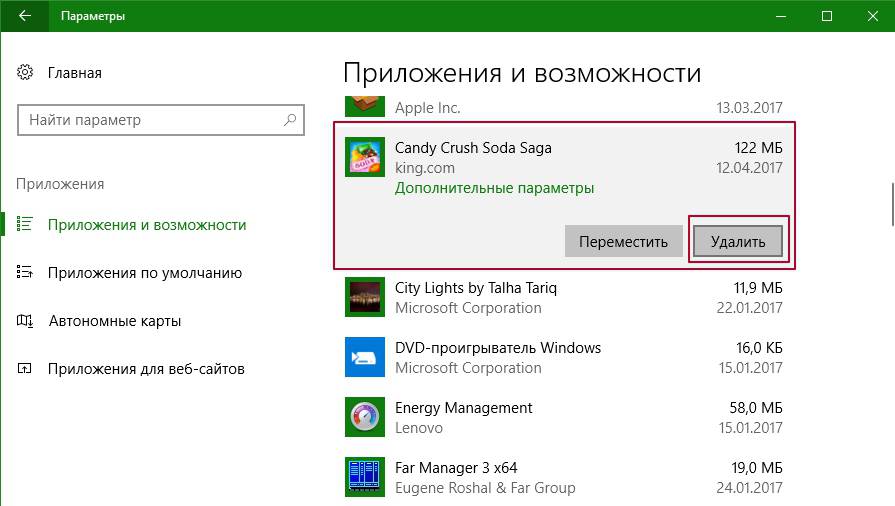Click the Energy Management gauge icon
Screen dimensions: 895x506
[x=364, y=417]
